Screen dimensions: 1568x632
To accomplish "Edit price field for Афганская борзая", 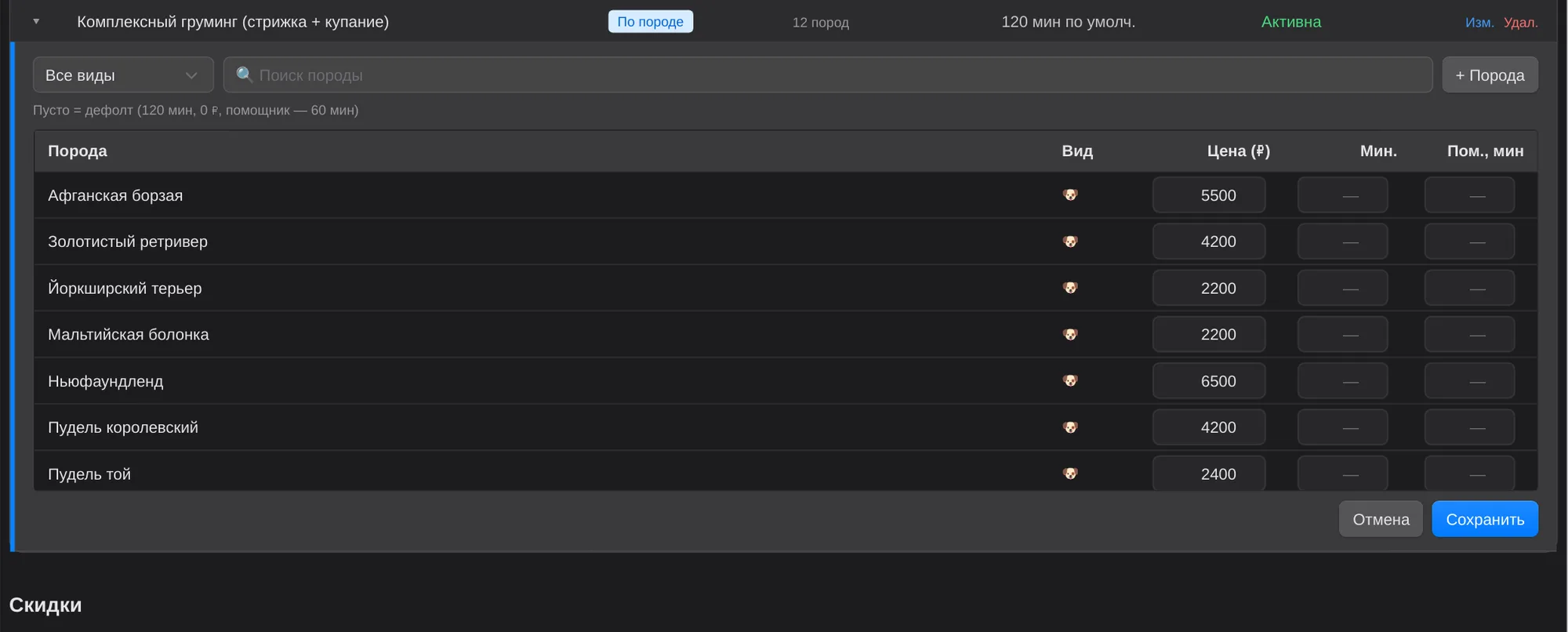I will [1209, 195].
